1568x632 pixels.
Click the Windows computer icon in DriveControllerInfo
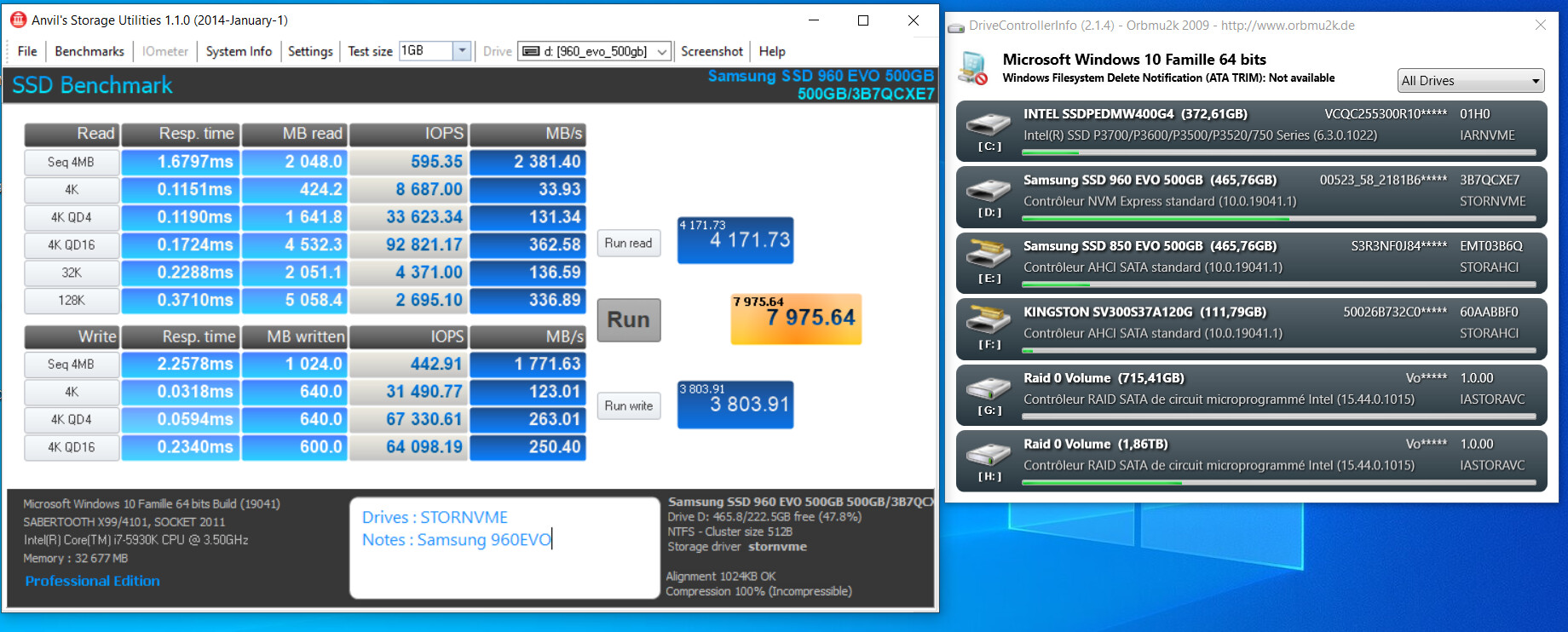(x=972, y=68)
